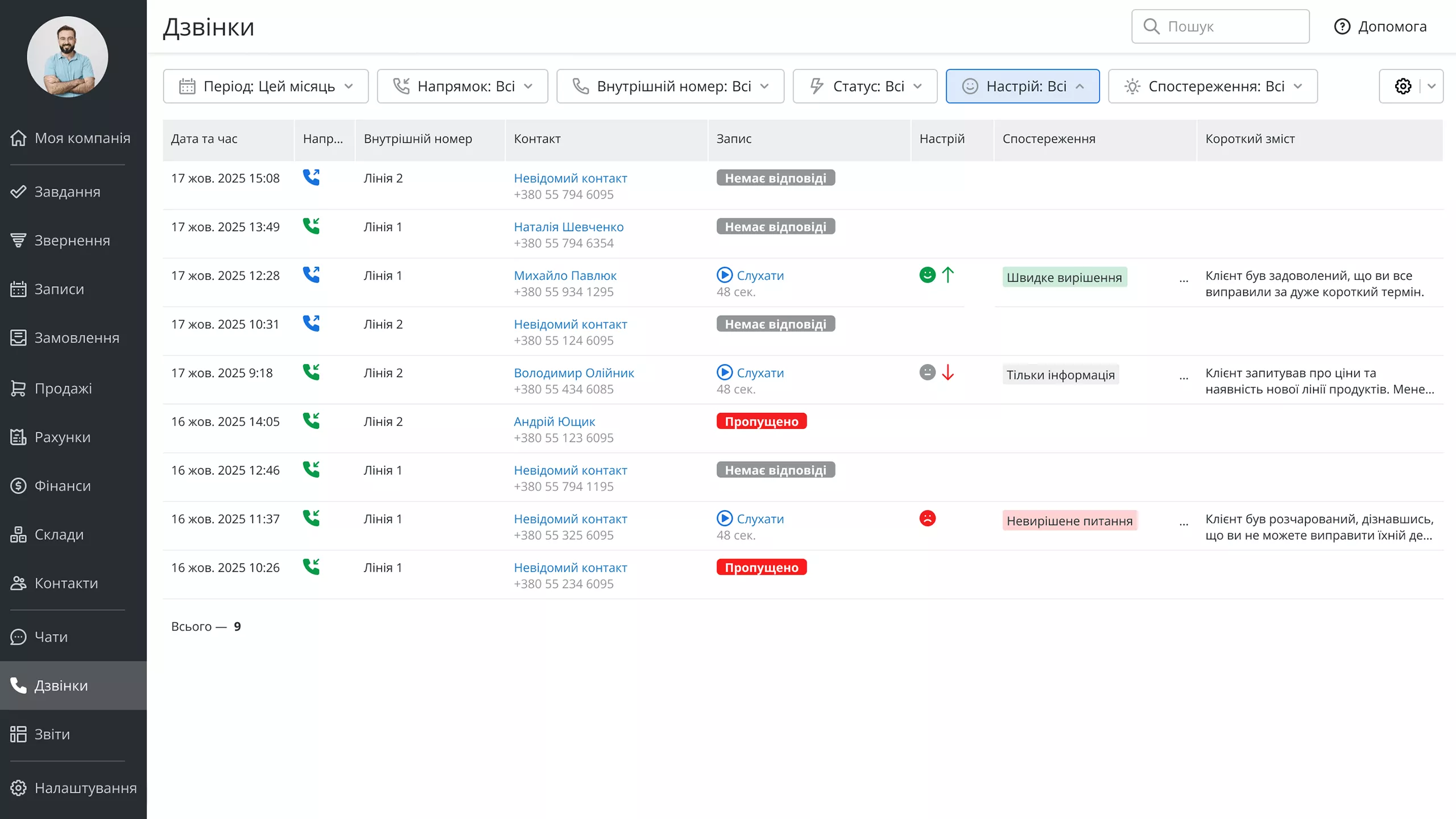The image size is (1456, 819).
Task: Click the red sad mood face
Action: click(x=927, y=519)
